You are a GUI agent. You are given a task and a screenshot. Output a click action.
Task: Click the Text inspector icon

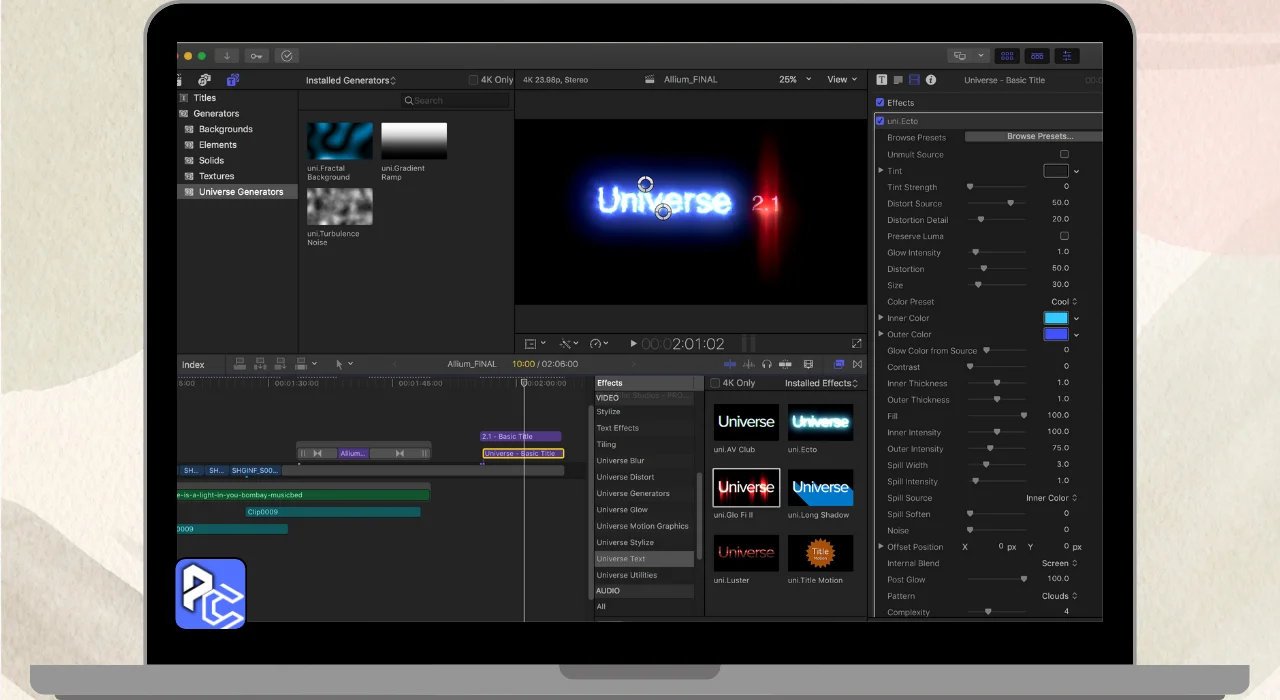pyautogui.click(x=882, y=80)
